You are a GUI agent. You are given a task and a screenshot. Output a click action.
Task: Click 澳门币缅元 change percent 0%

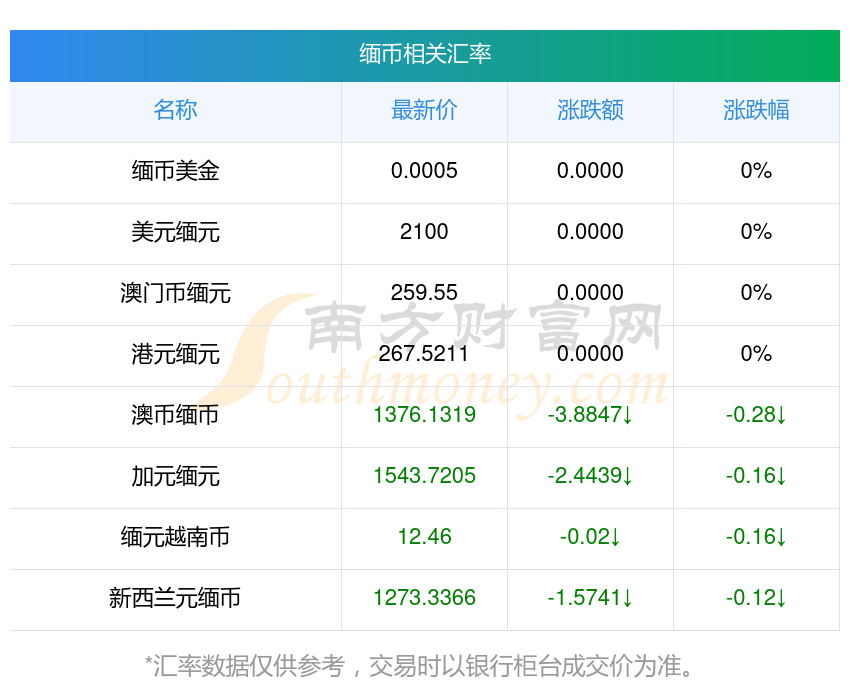coord(756,293)
